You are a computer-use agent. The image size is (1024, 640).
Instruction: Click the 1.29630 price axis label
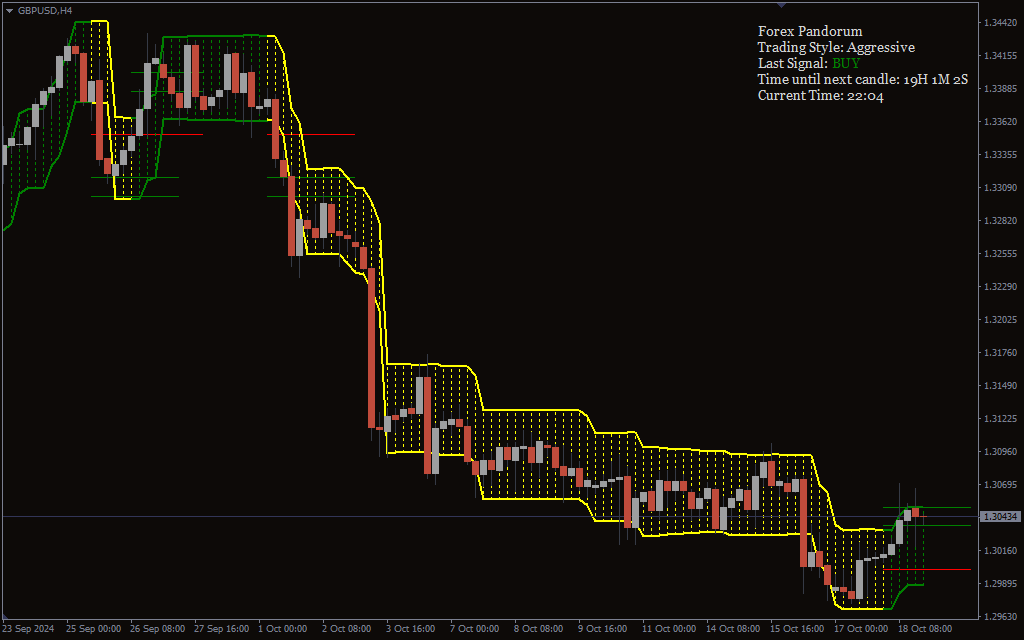pos(1000,616)
